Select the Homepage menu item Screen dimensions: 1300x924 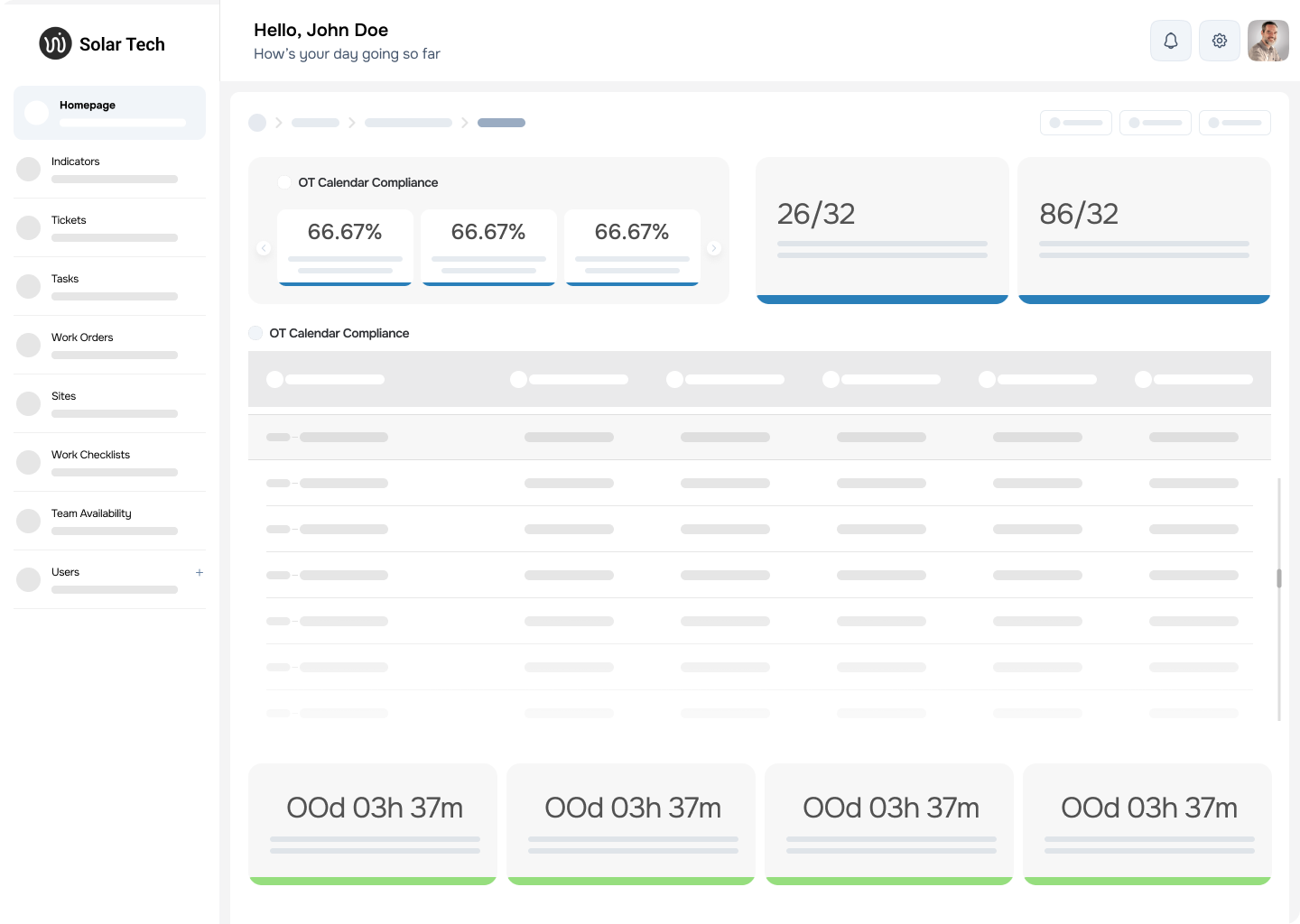point(87,105)
